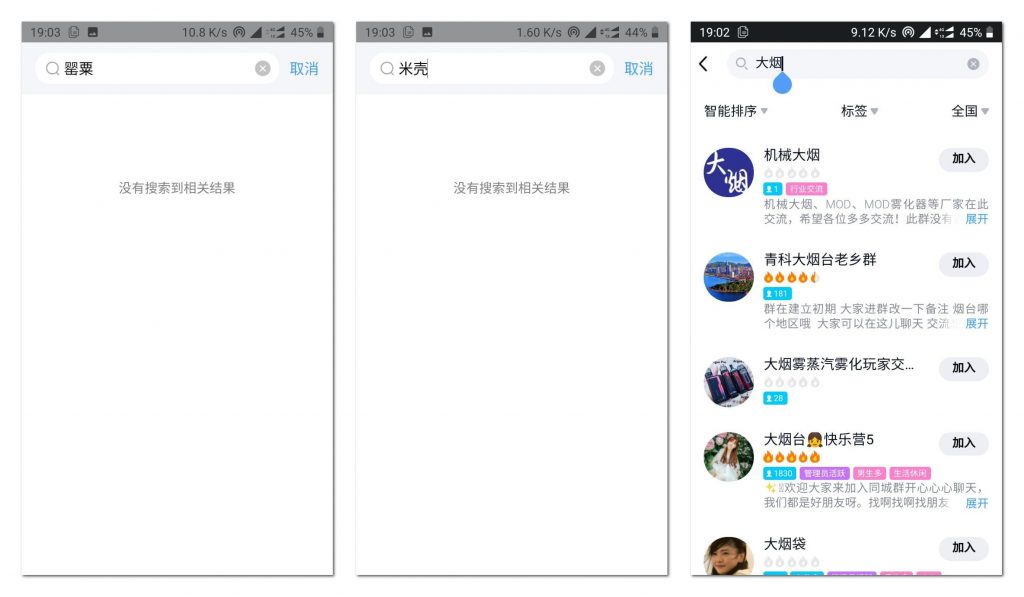Select the 生活休闲 tag

910,473
